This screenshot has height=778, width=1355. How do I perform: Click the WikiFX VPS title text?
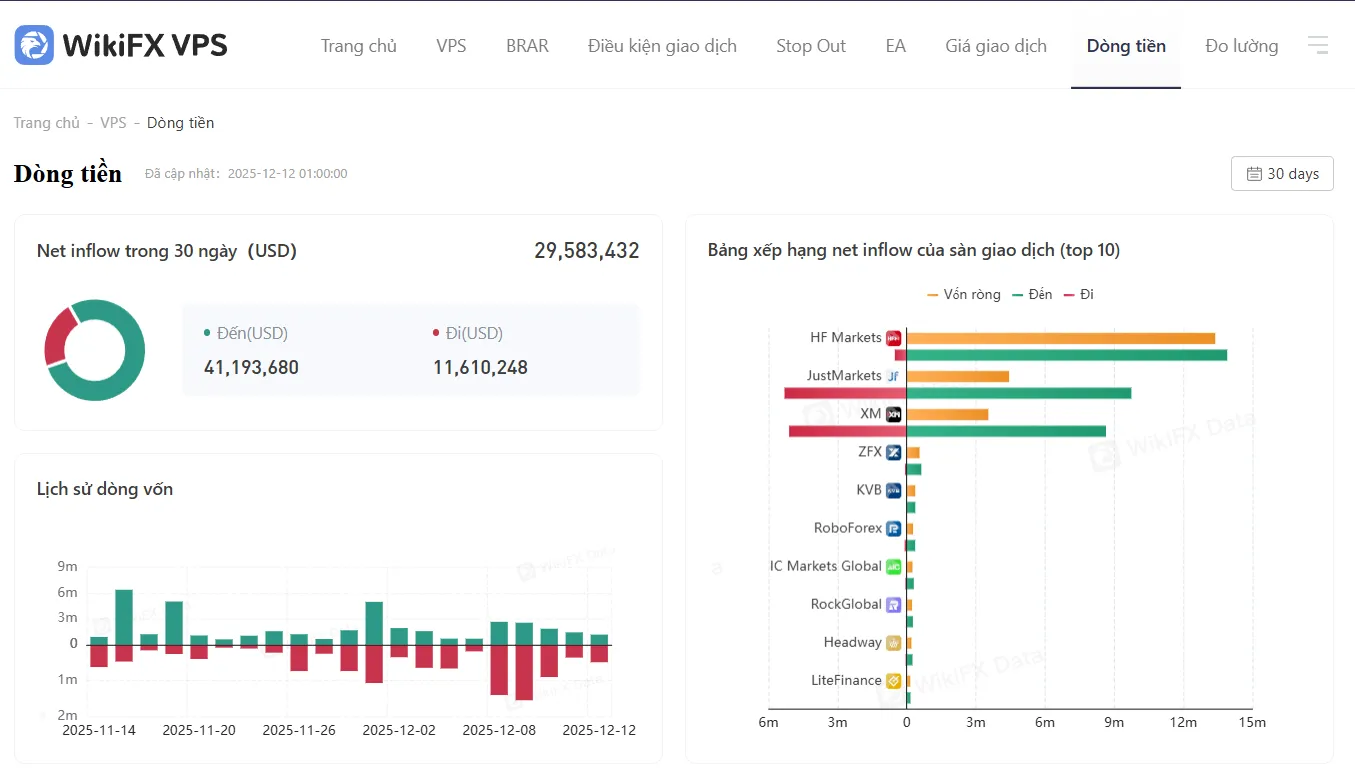[145, 45]
